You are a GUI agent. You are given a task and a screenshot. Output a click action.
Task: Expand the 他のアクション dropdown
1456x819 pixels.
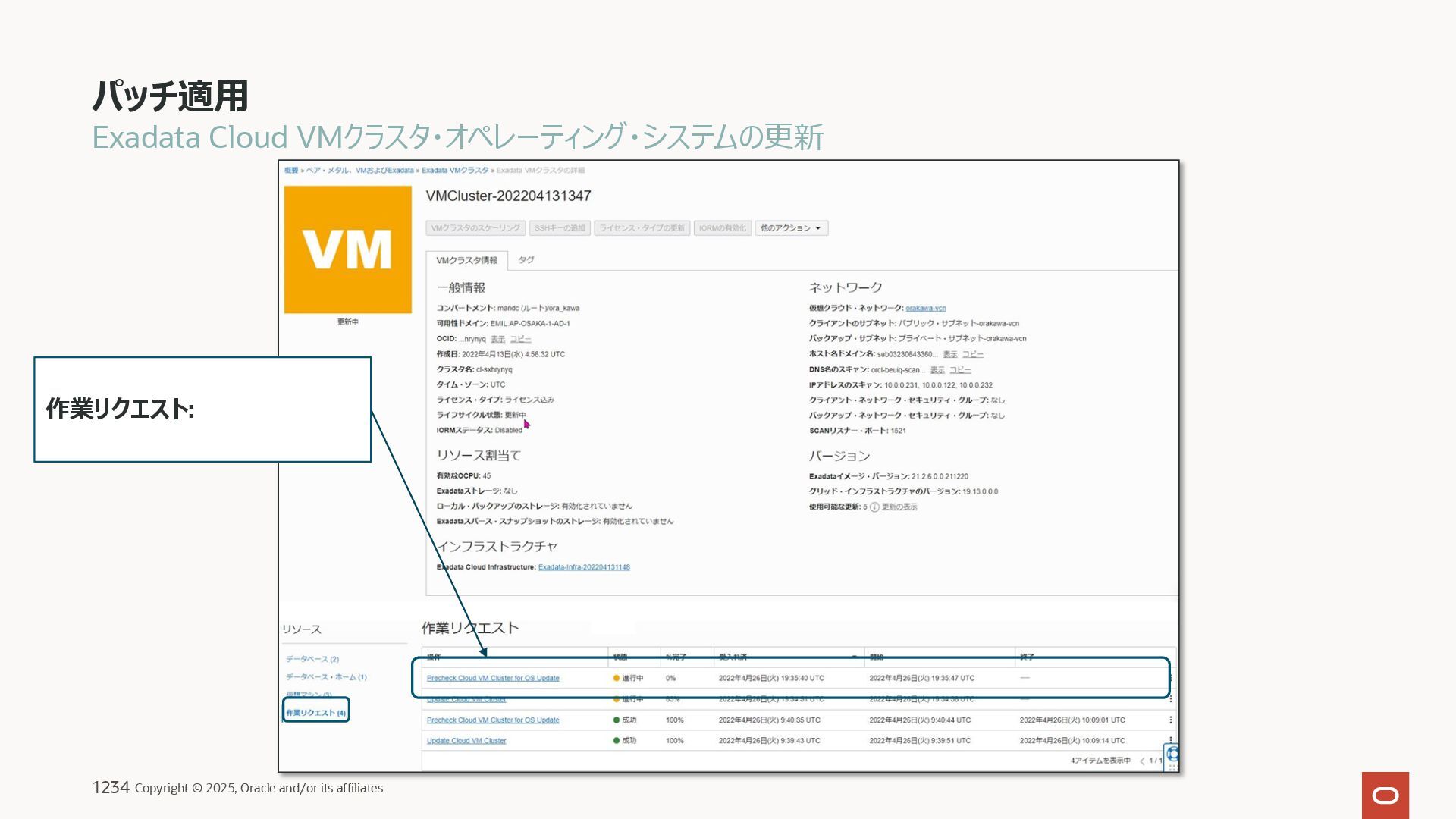click(x=791, y=228)
